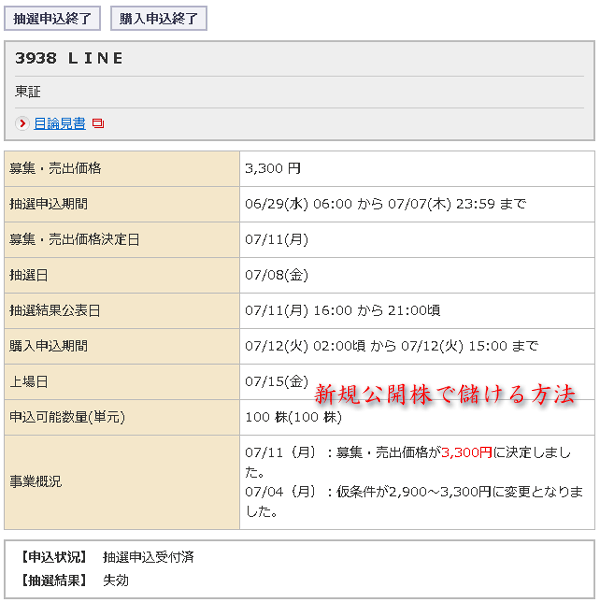Click the 抽選日 row label
This screenshot has width=600, height=602.
coord(29,275)
